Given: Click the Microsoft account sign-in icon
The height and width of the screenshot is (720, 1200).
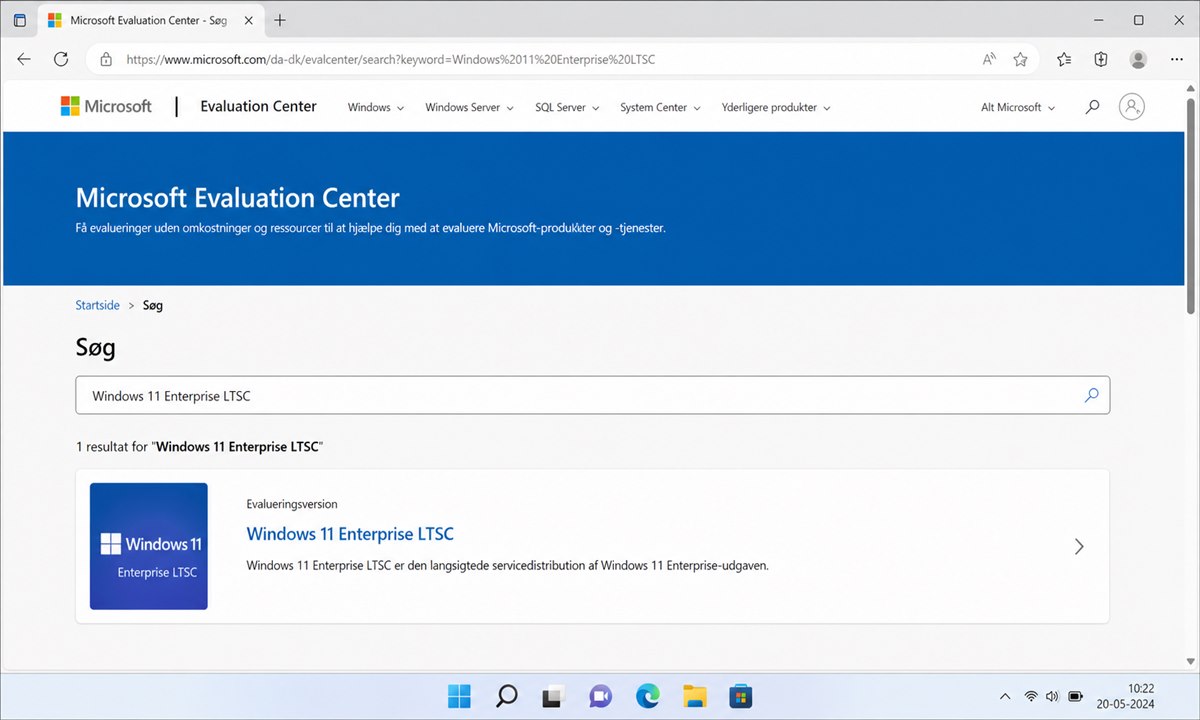Looking at the screenshot, I should point(1132,106).
